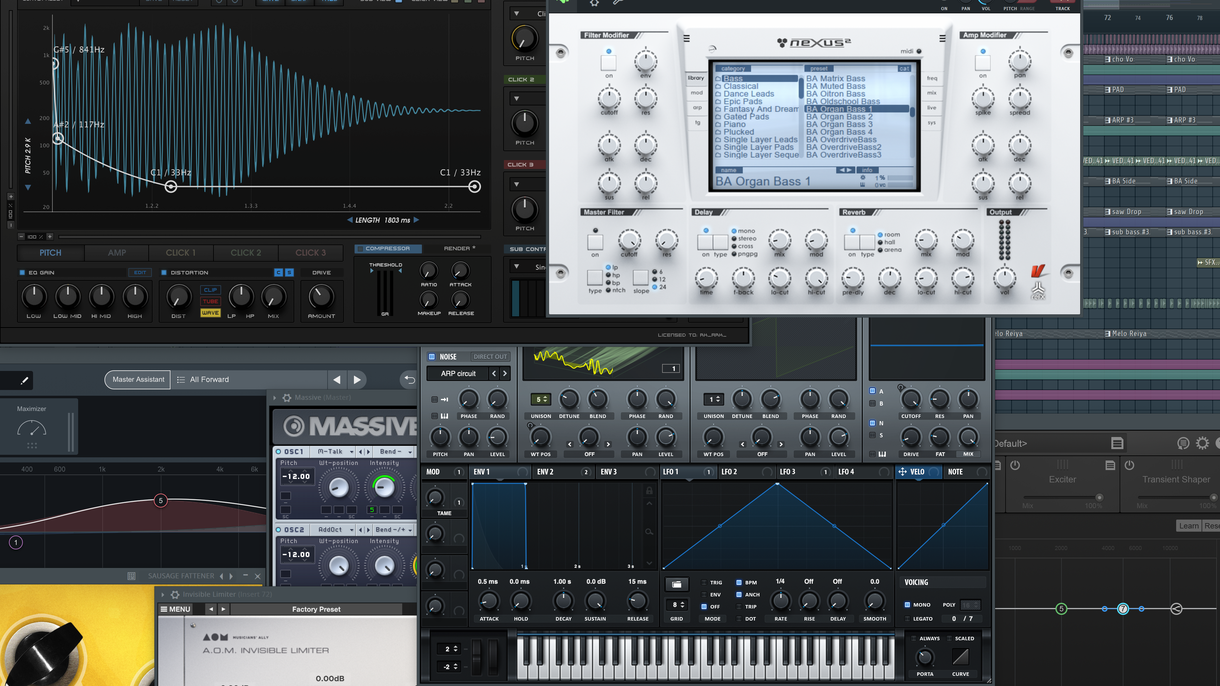Select the hall reverb type radio

pyautogui.click(x=880, y=242)
